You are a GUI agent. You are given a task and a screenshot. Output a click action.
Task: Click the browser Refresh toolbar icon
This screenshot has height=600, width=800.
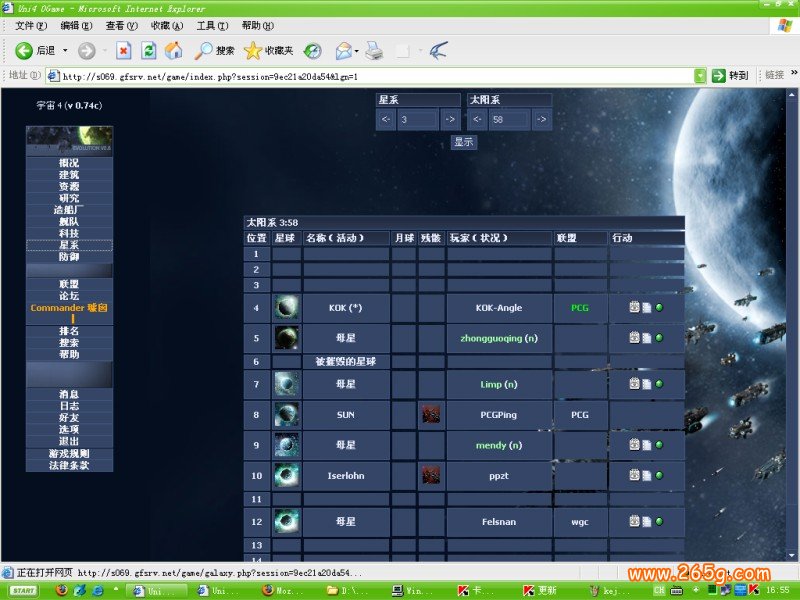(148, 50)
